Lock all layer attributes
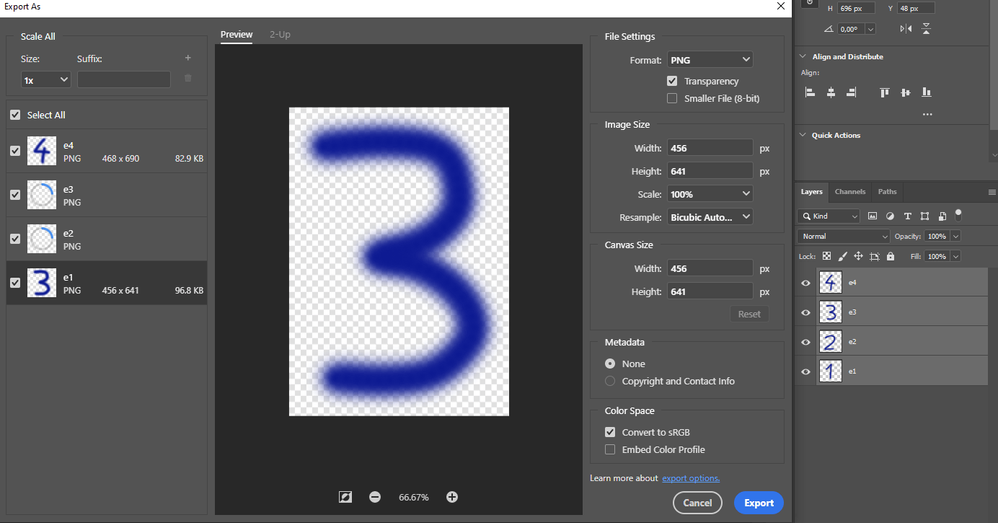998x523 pixels. 890,256
